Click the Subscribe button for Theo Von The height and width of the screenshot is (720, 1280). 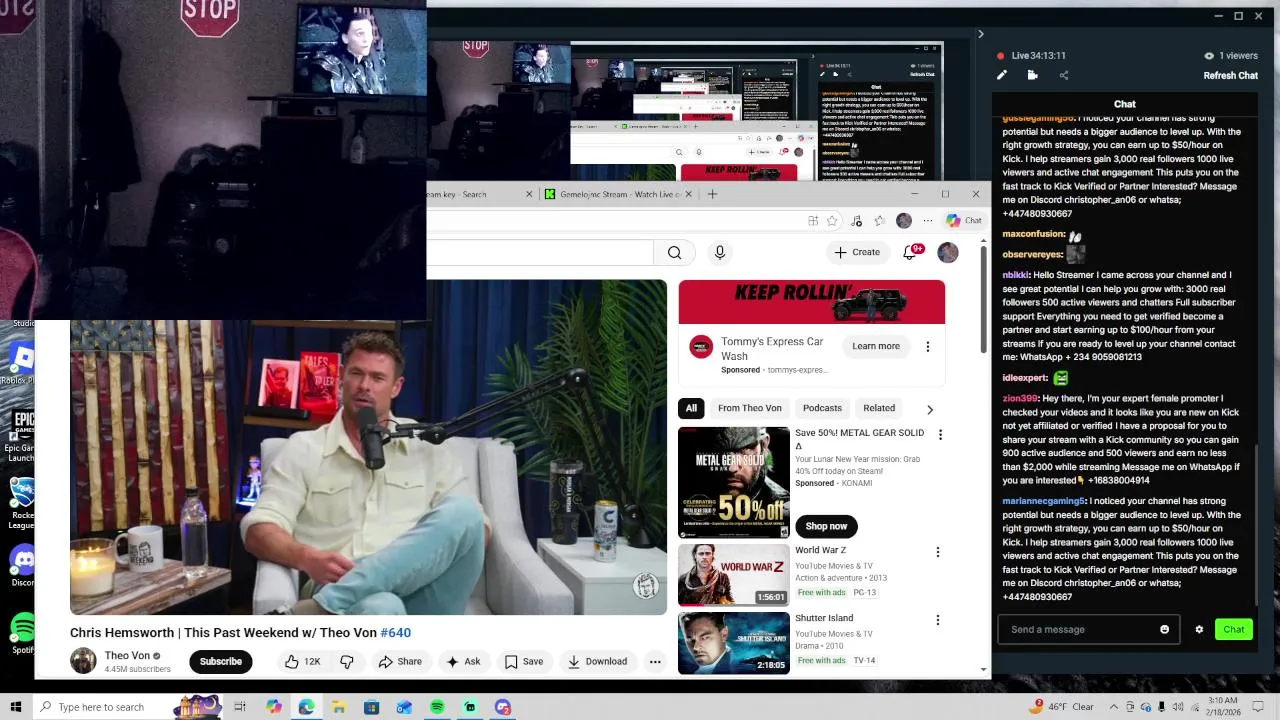click(x=220, y=661)
